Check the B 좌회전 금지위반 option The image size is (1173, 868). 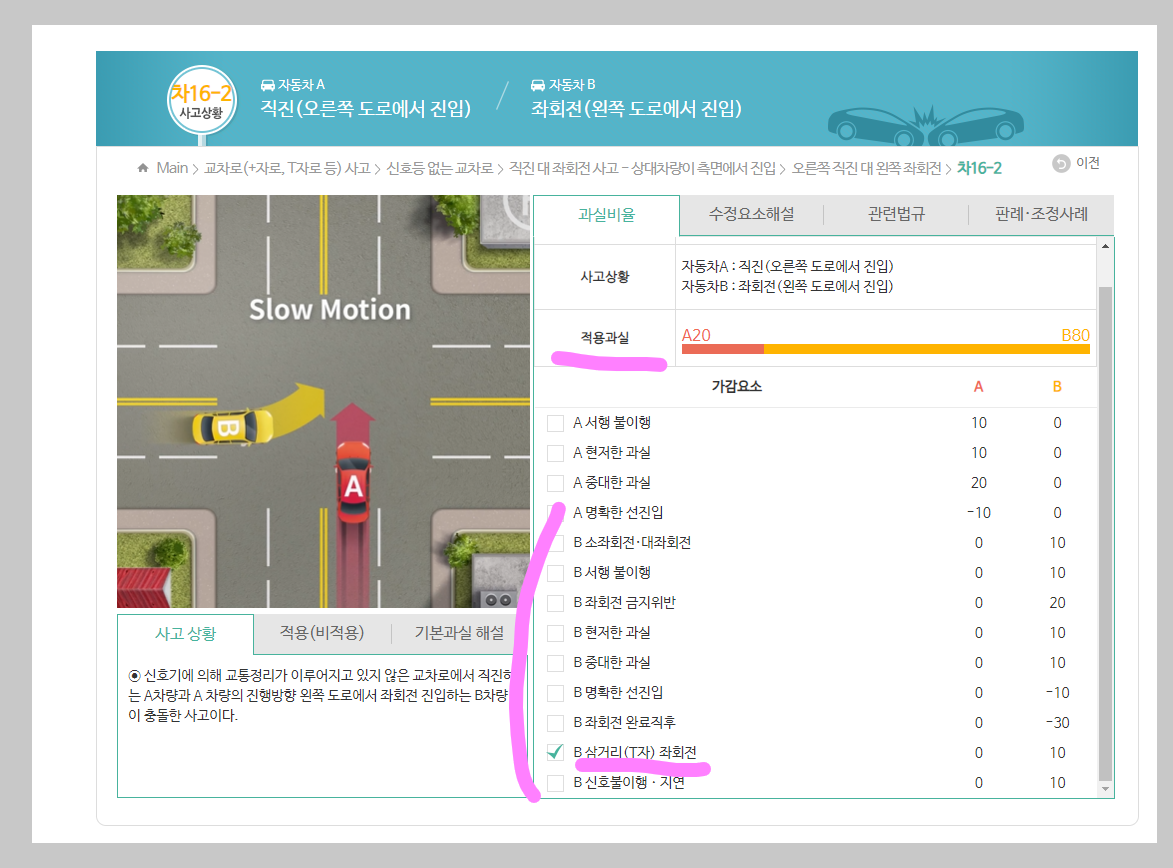click(x=556, y=602)
